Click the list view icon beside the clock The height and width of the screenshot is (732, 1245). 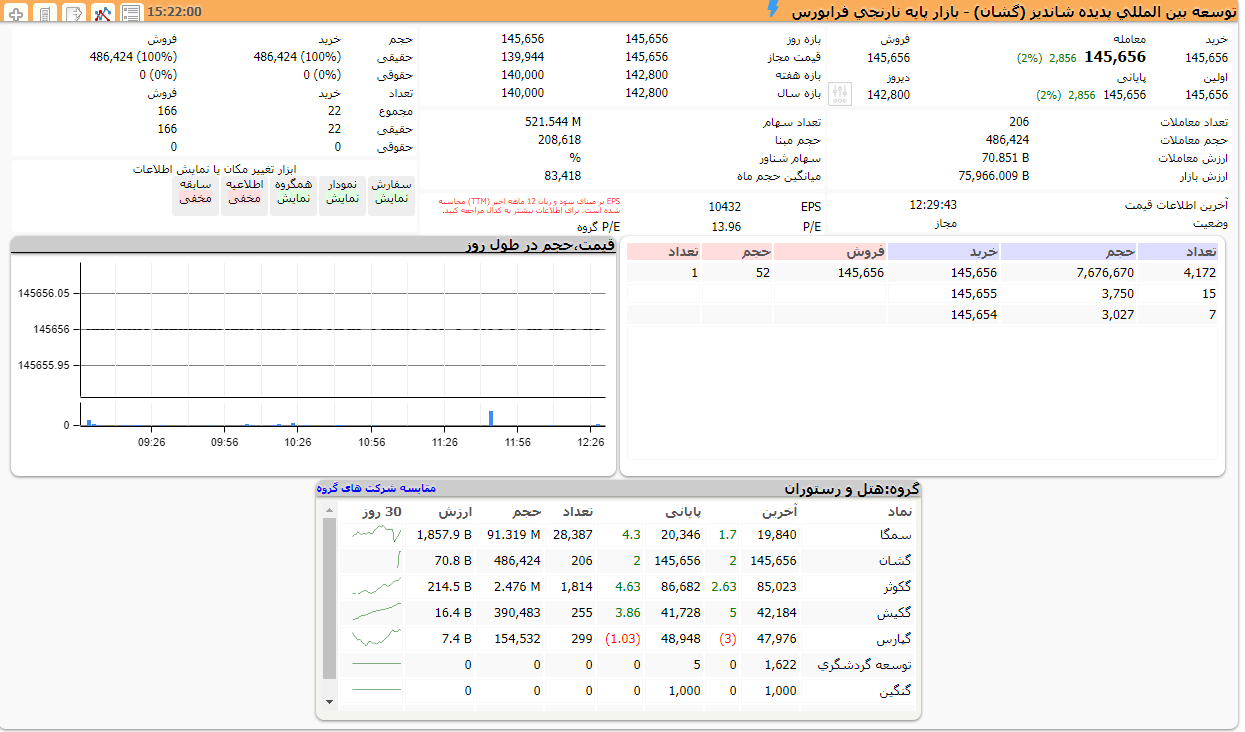point(131,12)
